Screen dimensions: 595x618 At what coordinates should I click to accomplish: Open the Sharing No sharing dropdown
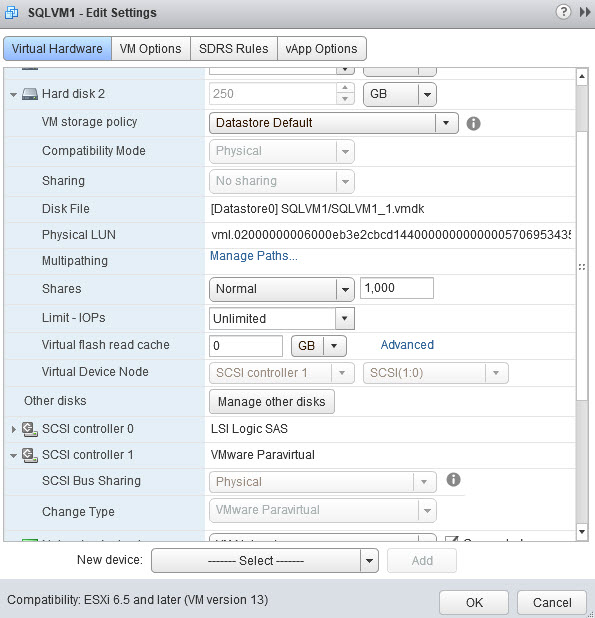[281, 181]
